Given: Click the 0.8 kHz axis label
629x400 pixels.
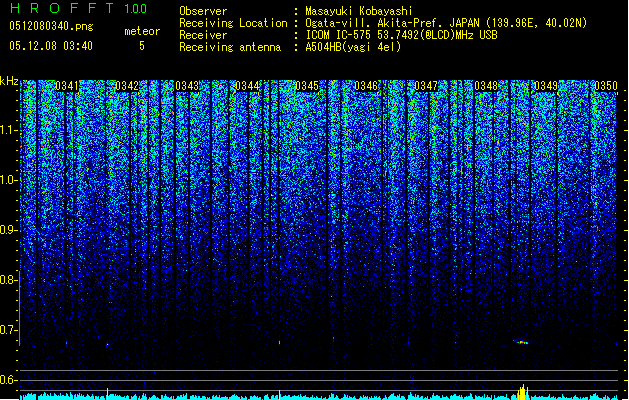Looking at the screenshot, I should click(9, 280).
